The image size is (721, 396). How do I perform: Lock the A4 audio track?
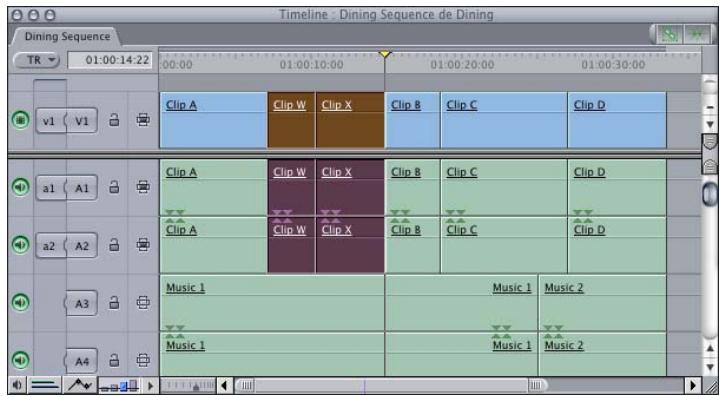pos(114,361)
